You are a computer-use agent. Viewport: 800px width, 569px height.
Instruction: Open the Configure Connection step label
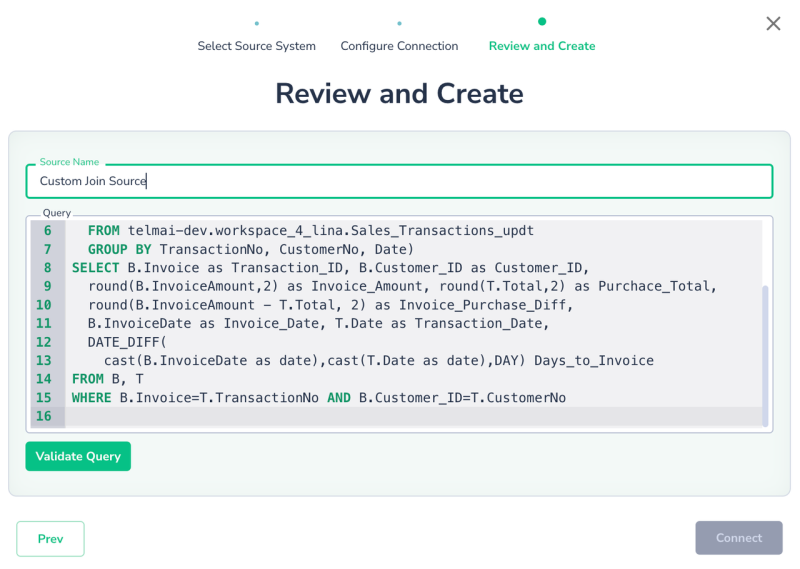[x=399, y=46]
